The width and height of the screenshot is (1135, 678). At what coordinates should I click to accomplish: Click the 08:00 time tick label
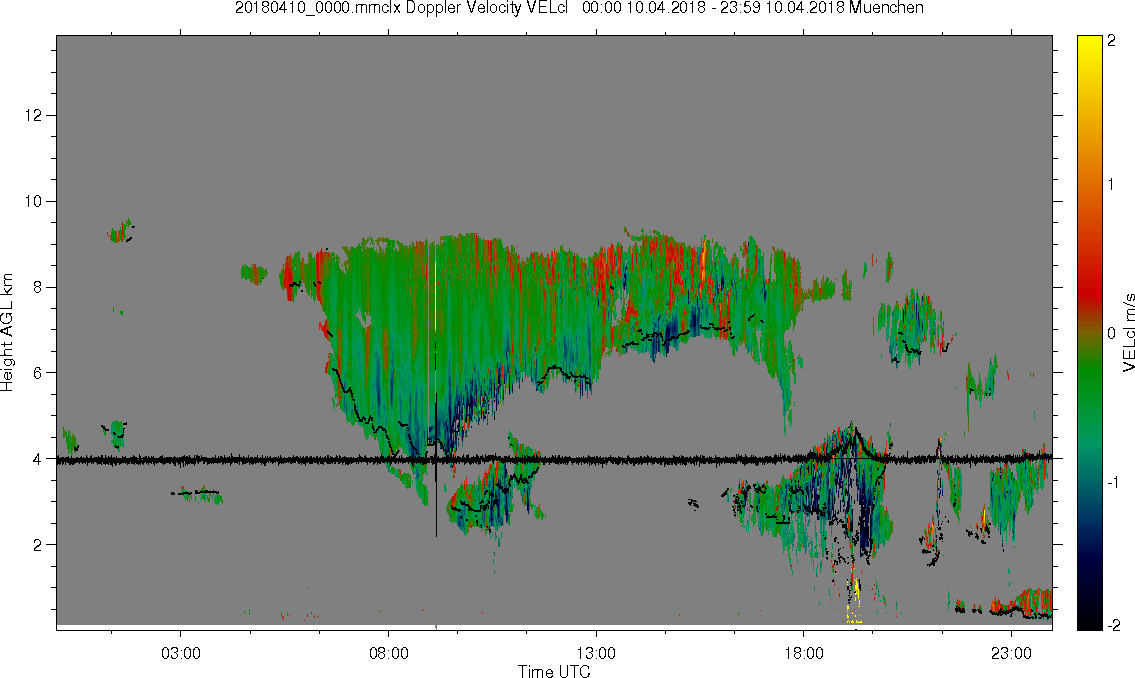pos(389,653)
